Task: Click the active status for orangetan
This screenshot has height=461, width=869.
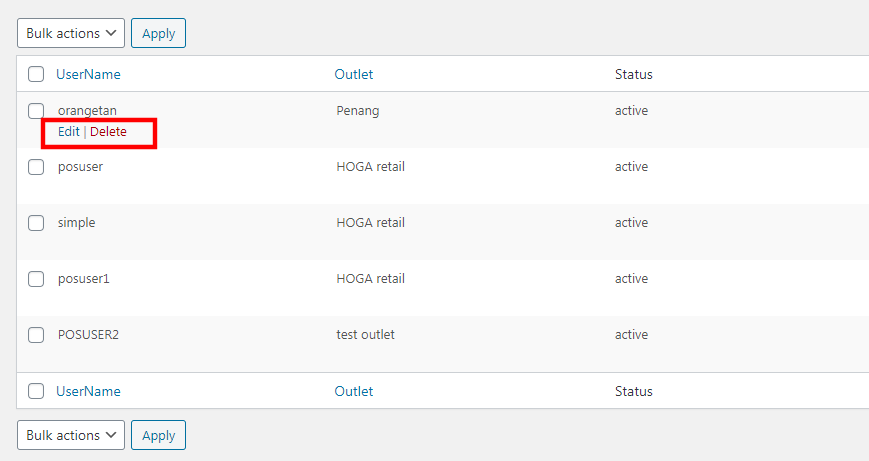Action: [x=631, y=111]
